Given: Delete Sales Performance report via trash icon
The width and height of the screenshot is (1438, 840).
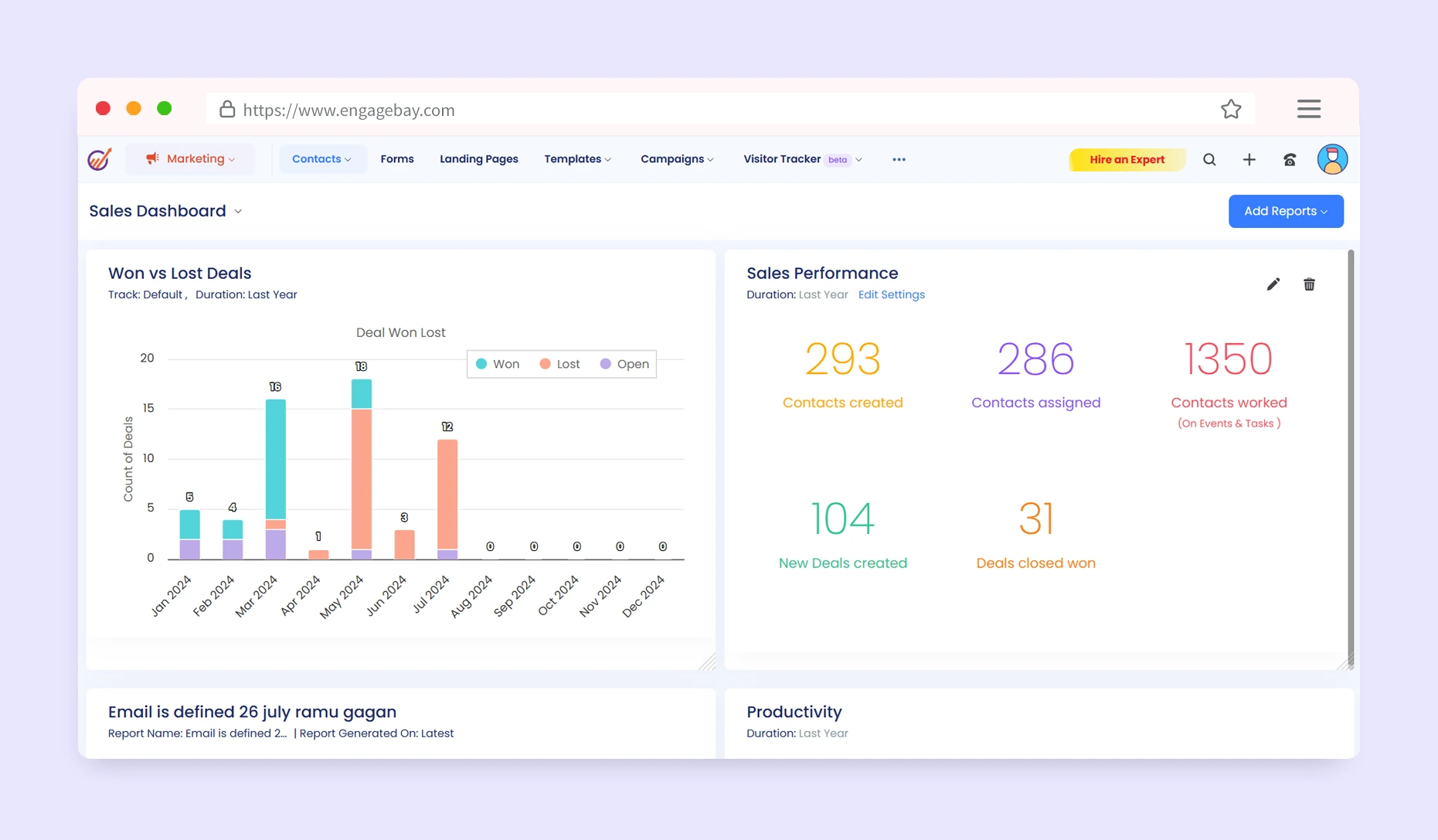Looking at the screenshot, I should click(x=1309, y=284).
